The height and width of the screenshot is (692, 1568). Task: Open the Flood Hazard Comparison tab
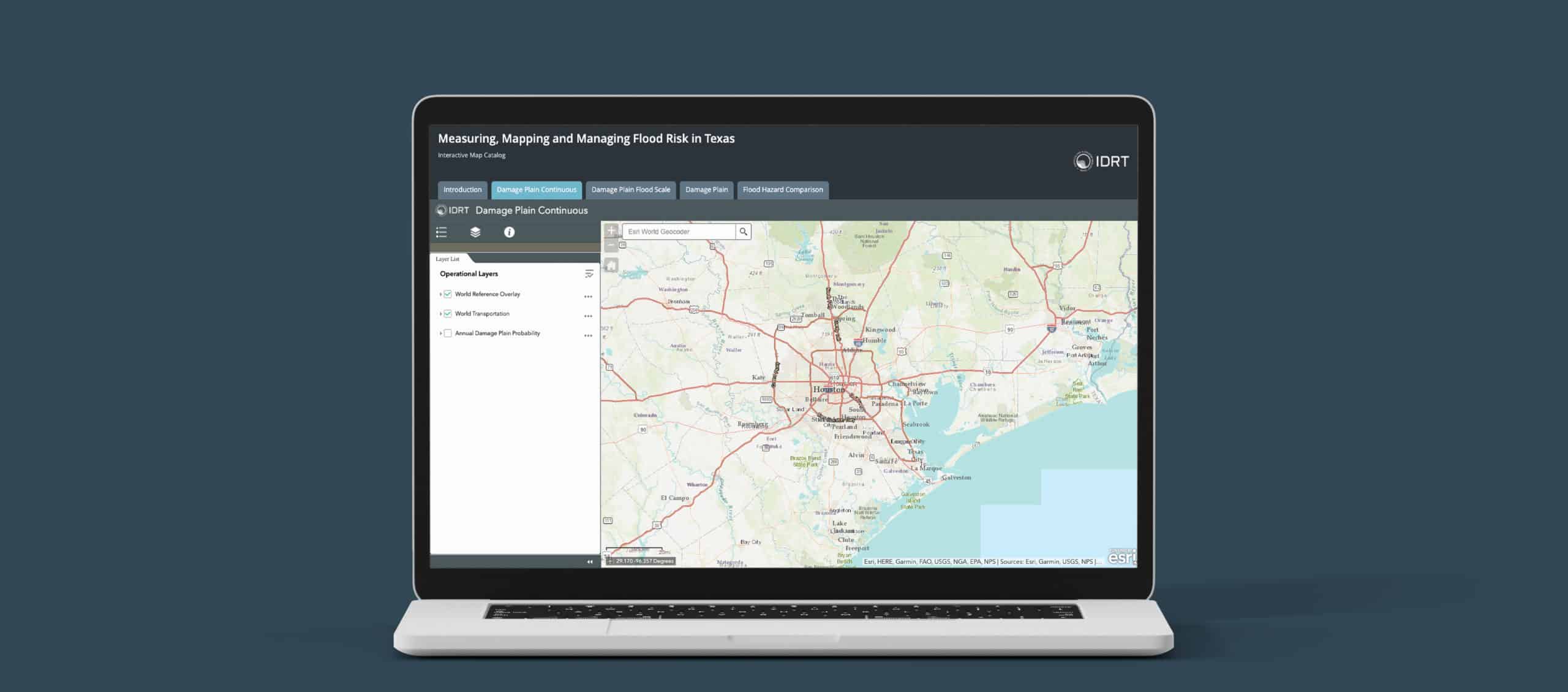782,190
